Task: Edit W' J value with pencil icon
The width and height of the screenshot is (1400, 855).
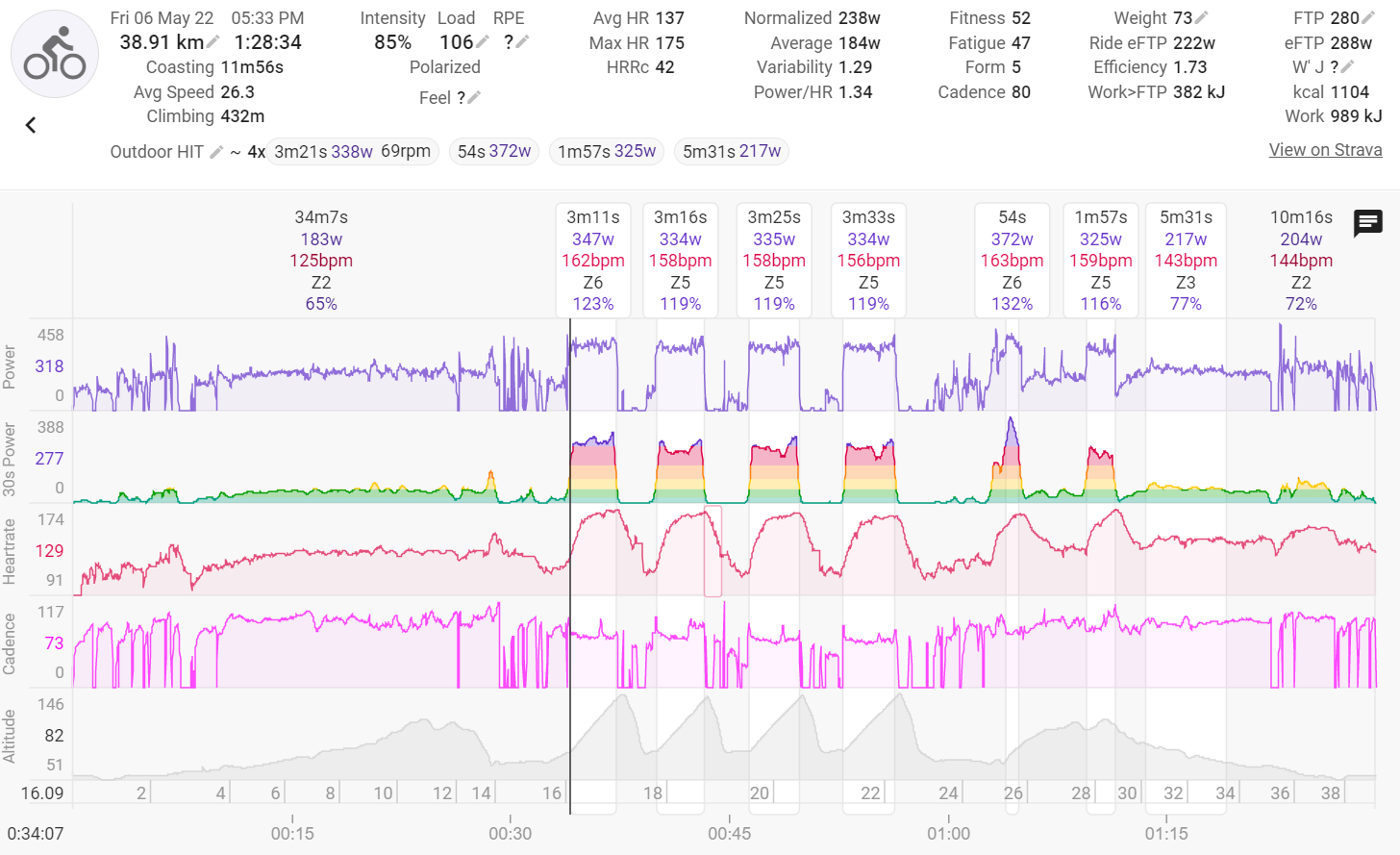Action: (1347, 67)
